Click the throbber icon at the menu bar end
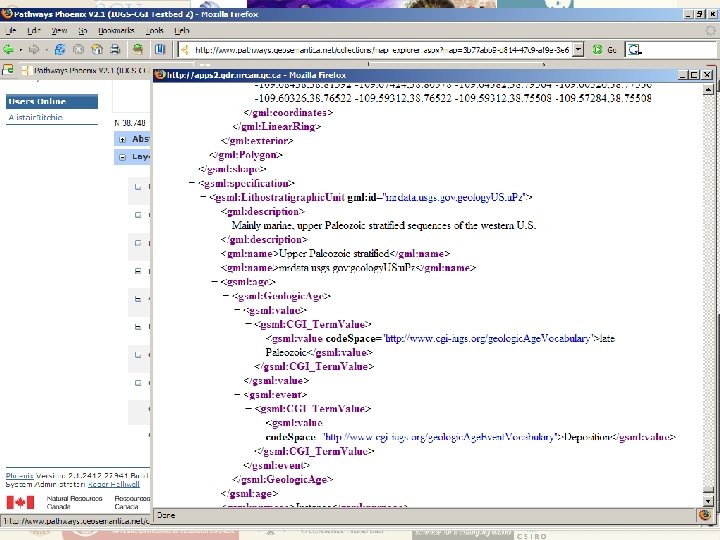 coord(710,30)
